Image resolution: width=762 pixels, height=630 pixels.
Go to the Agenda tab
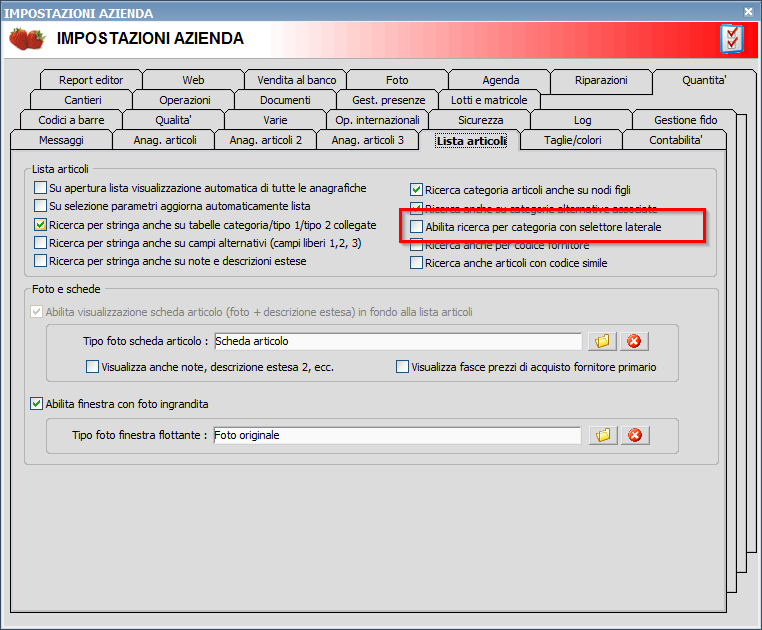point(501,80)
